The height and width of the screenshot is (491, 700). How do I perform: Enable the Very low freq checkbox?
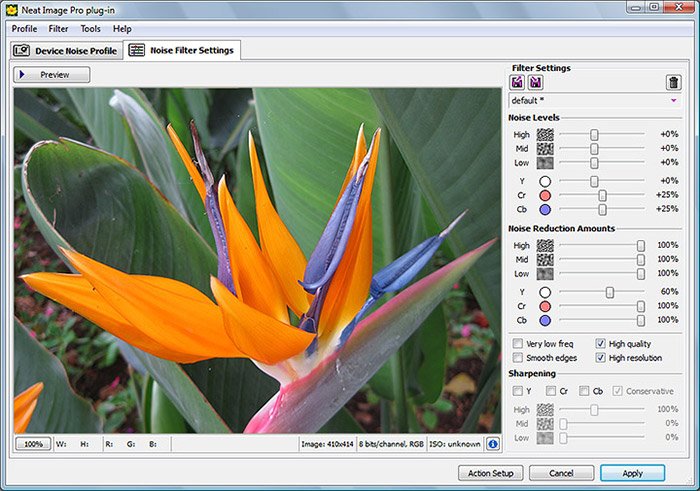(517, 343)
